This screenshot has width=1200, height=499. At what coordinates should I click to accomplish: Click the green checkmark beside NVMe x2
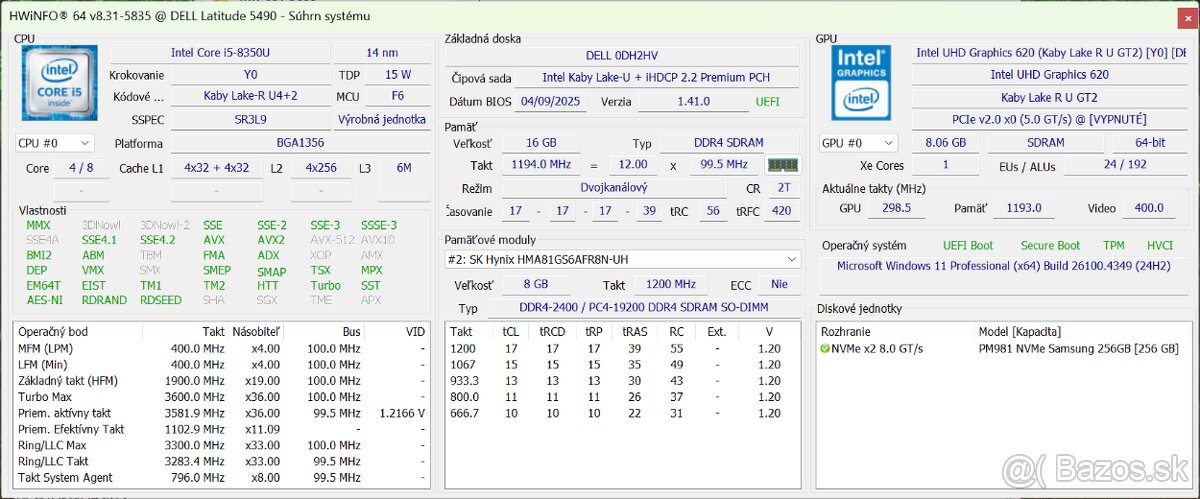click(x=825, y=348)
